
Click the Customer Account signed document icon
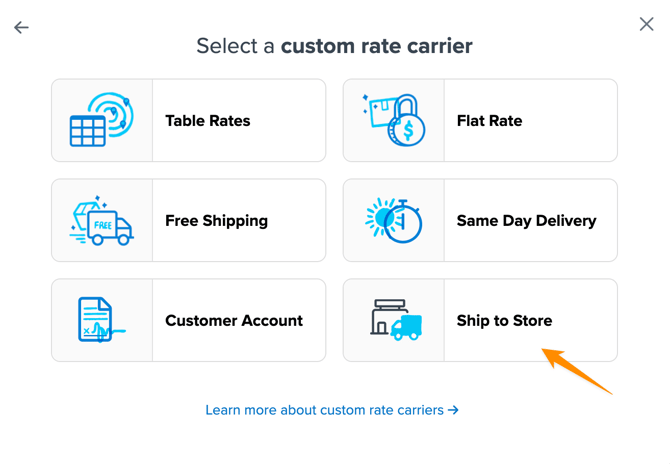[x=101, y=320]
